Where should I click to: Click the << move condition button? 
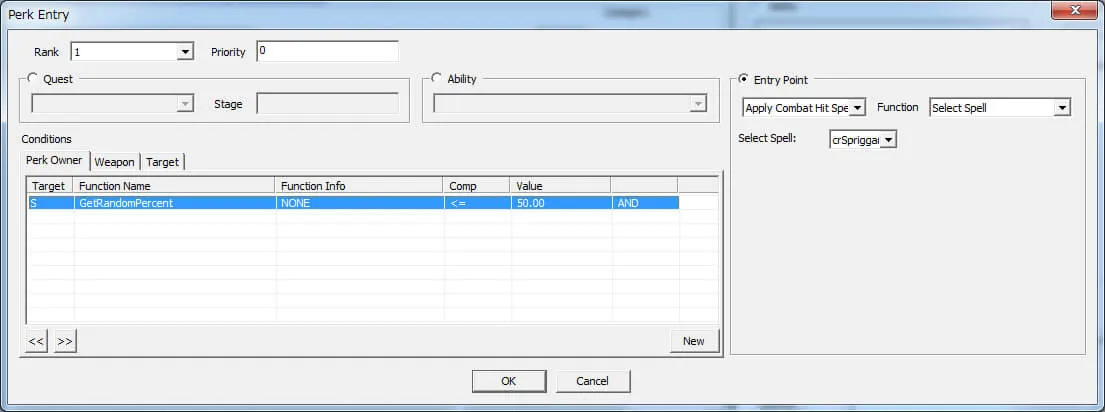tap(36, 341)
